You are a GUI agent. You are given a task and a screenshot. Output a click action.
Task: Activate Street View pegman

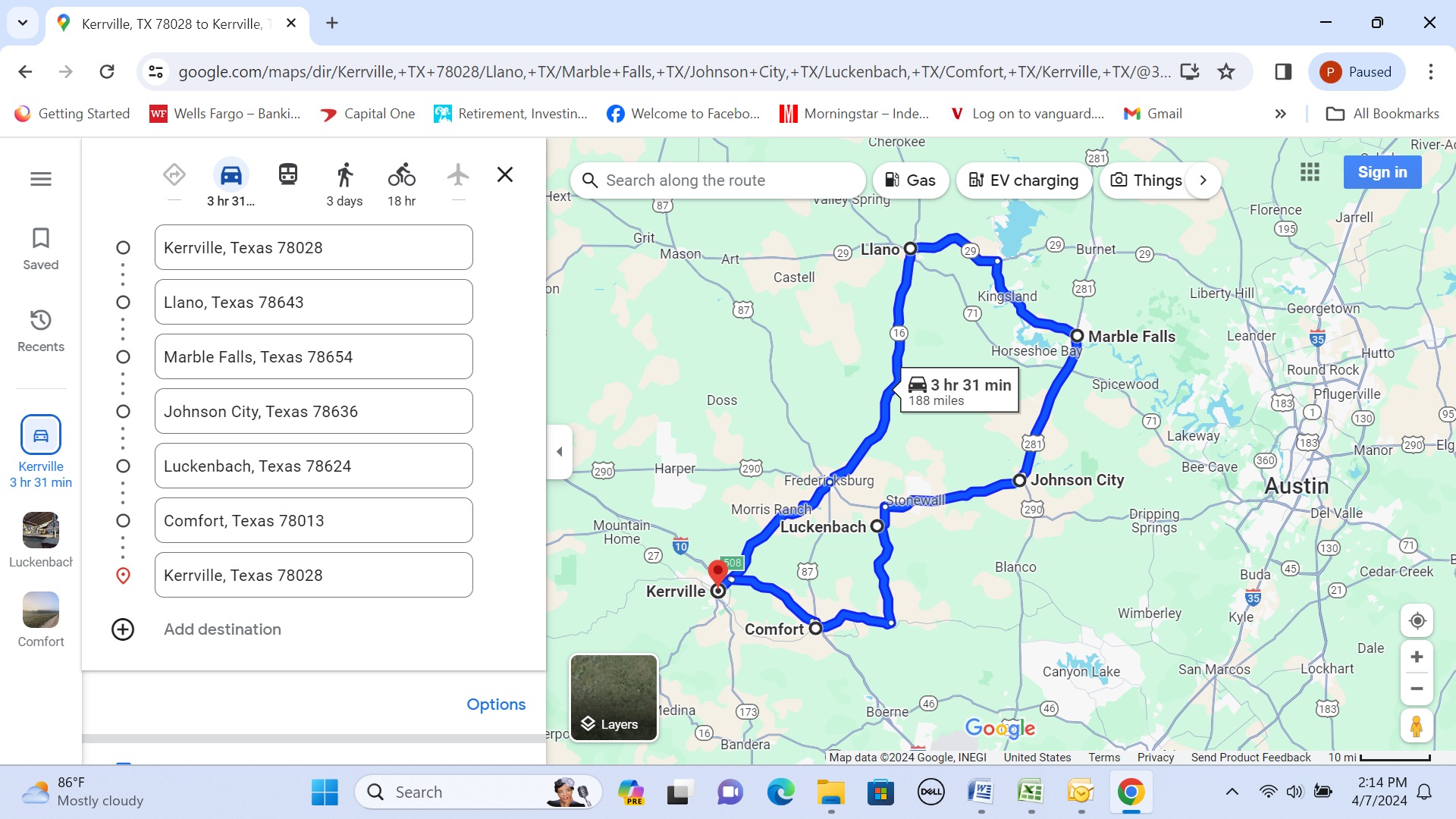(1417, 727)
